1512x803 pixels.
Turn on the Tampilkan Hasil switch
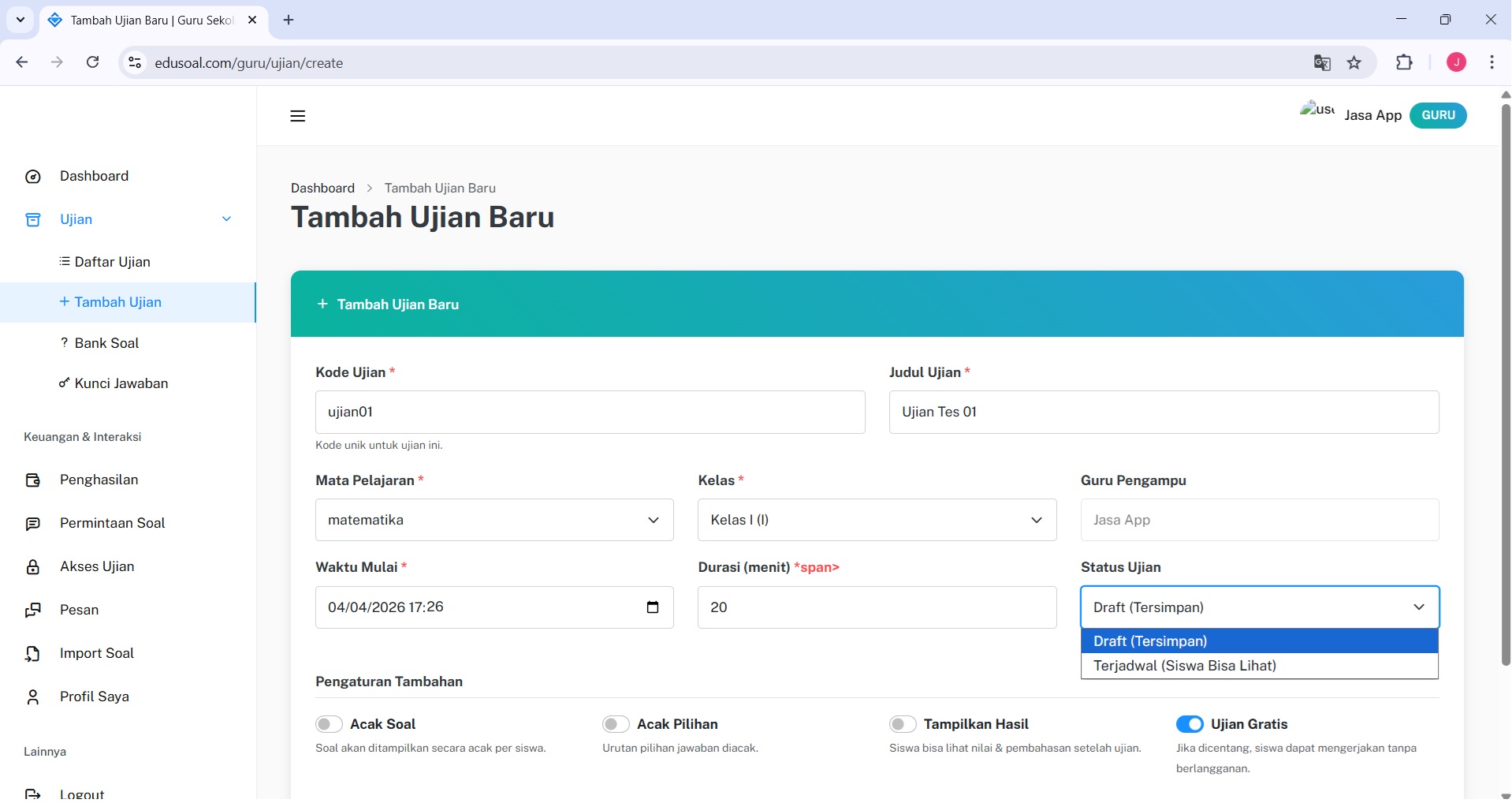(x=903, y=724)
